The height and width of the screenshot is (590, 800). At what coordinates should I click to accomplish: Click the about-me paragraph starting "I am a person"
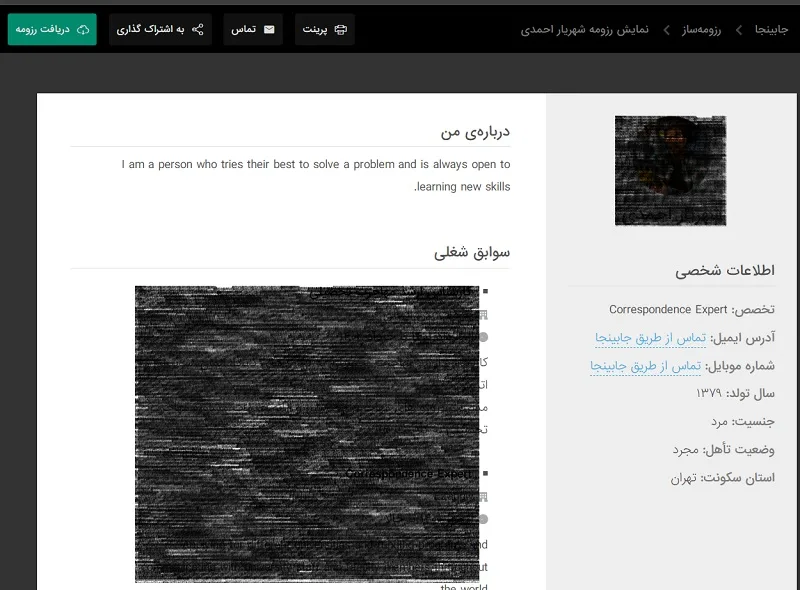click(316, 175)
